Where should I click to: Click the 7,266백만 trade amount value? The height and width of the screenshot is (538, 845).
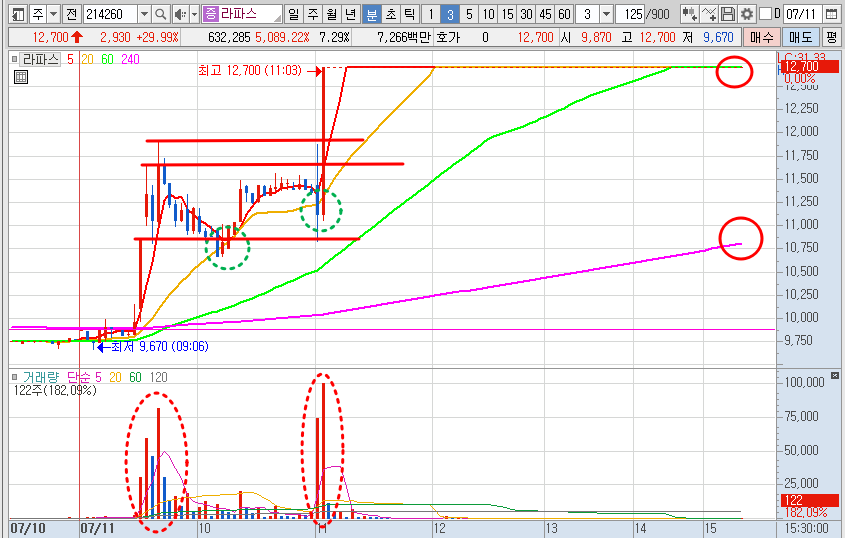click(404, 37)
